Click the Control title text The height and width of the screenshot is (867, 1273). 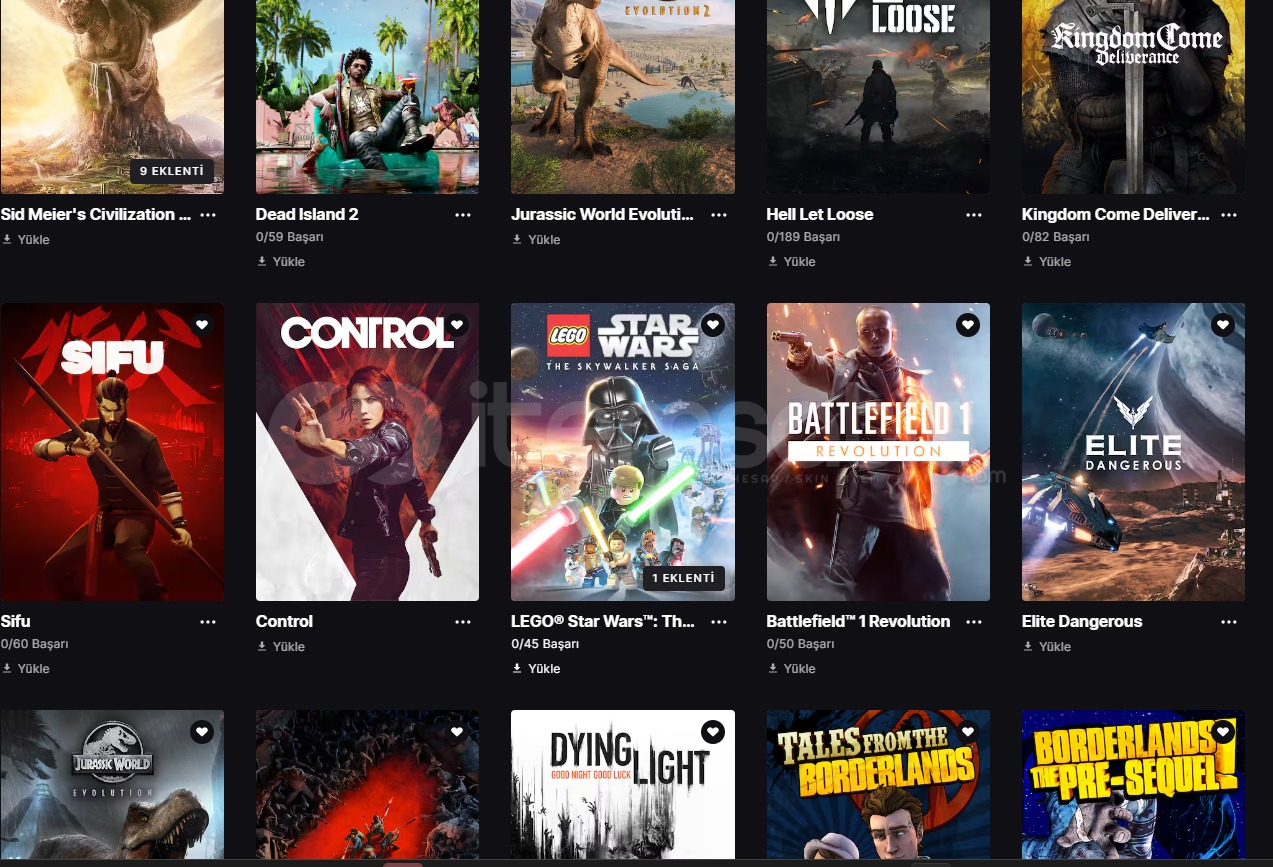[284, 621]
